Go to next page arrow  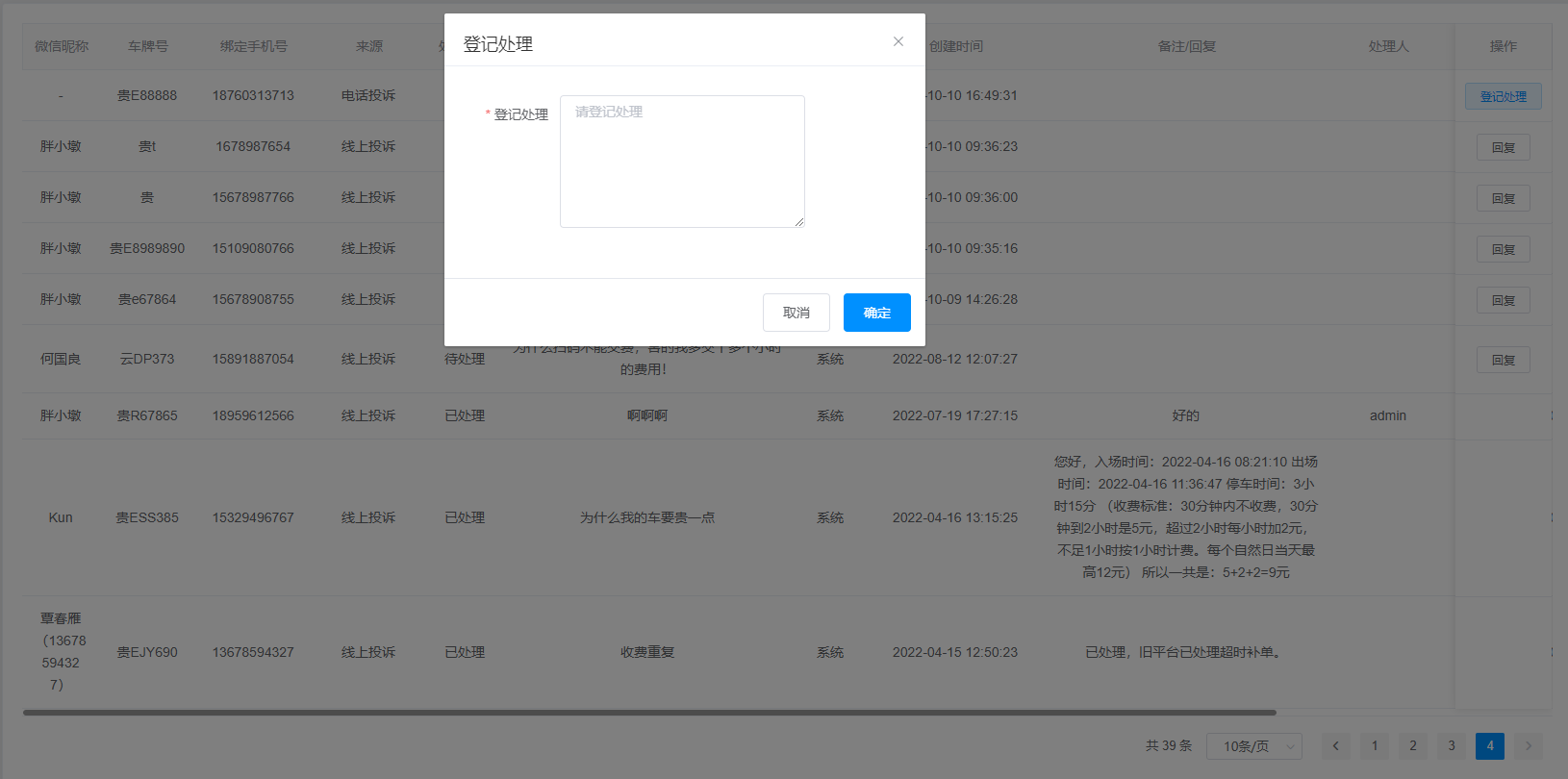[1528, 746]
